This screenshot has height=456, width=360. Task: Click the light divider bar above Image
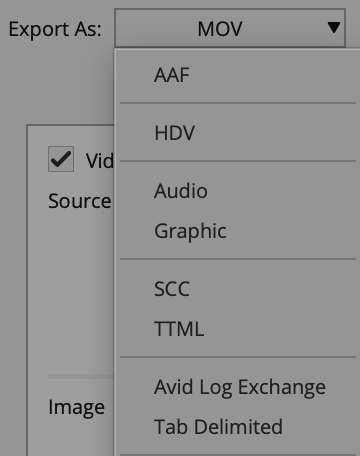pyautogui.click(x=81, y=376)
